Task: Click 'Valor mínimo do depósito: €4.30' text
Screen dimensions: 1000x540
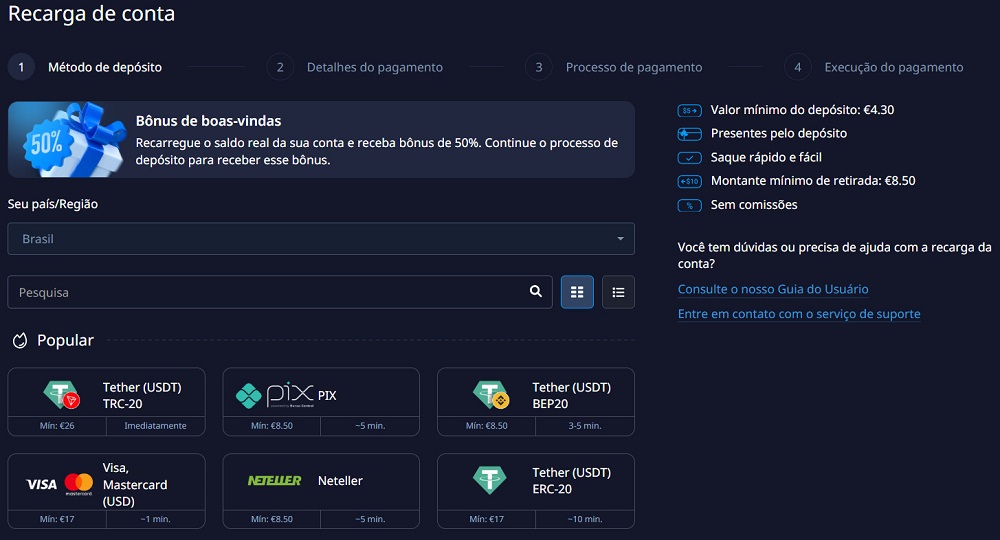Action: click(x=802, y=110)
